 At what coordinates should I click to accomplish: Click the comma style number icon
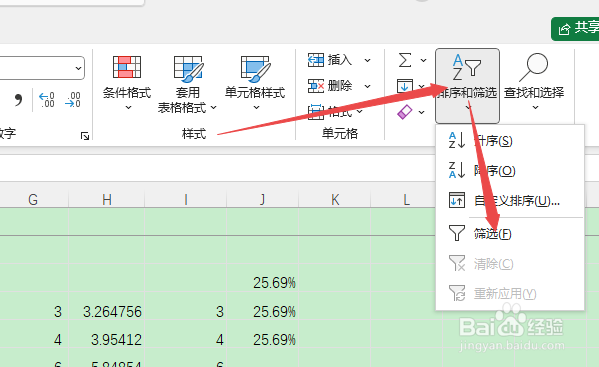point(18,100)
